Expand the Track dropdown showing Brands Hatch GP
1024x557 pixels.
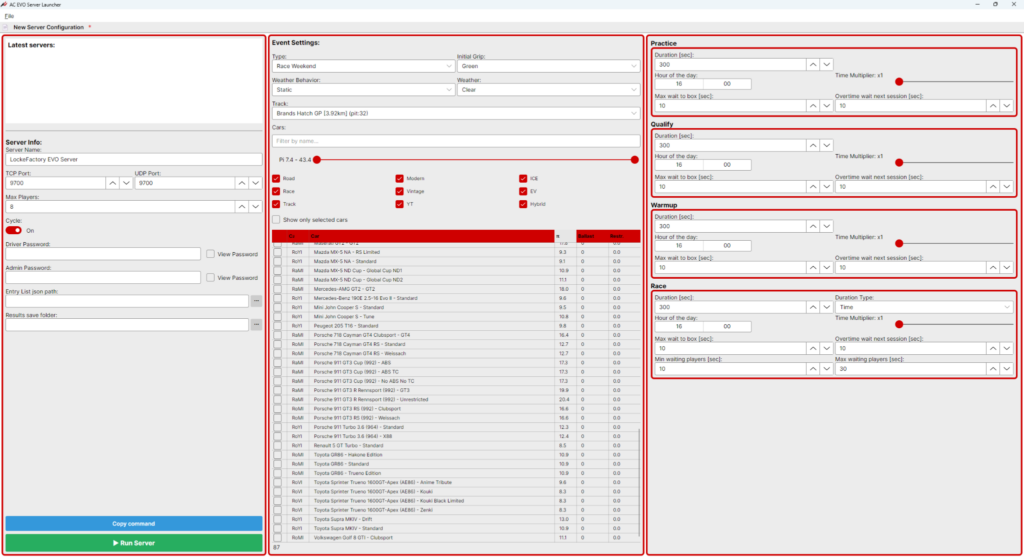(455, 113)
